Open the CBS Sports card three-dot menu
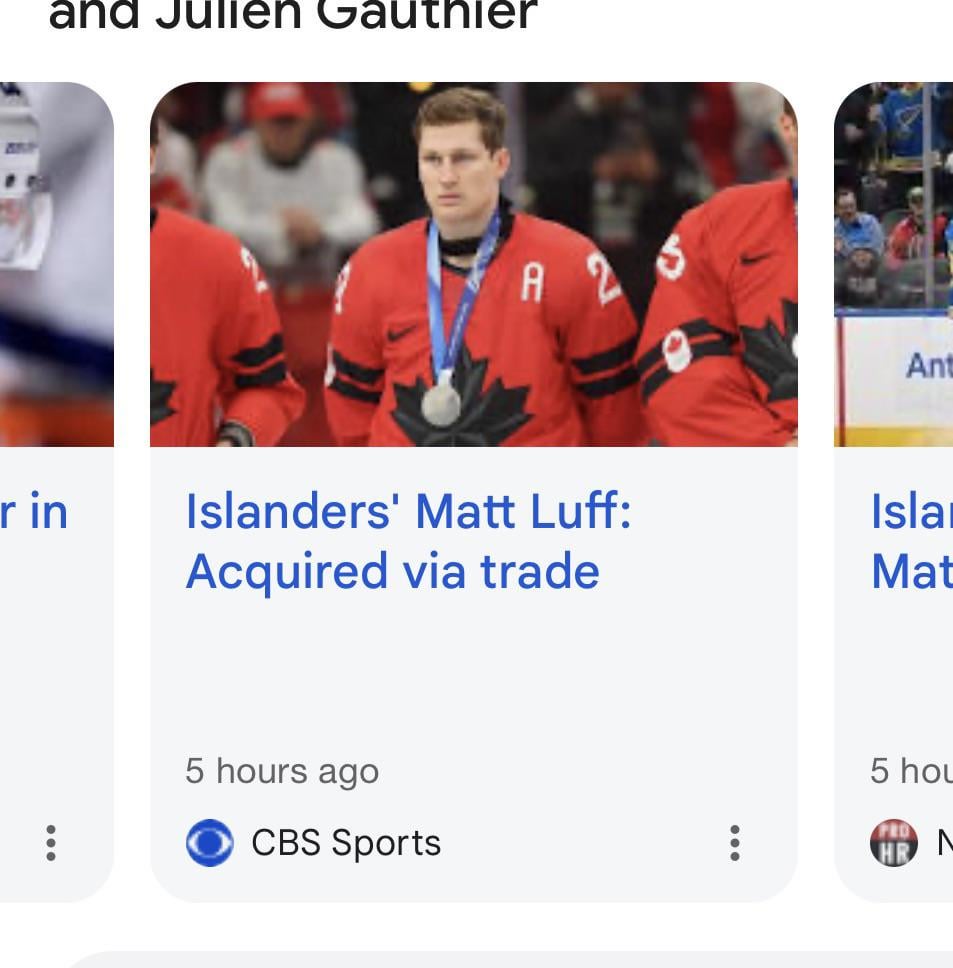Viewport: 953px width, 968px height. (735, 843)
